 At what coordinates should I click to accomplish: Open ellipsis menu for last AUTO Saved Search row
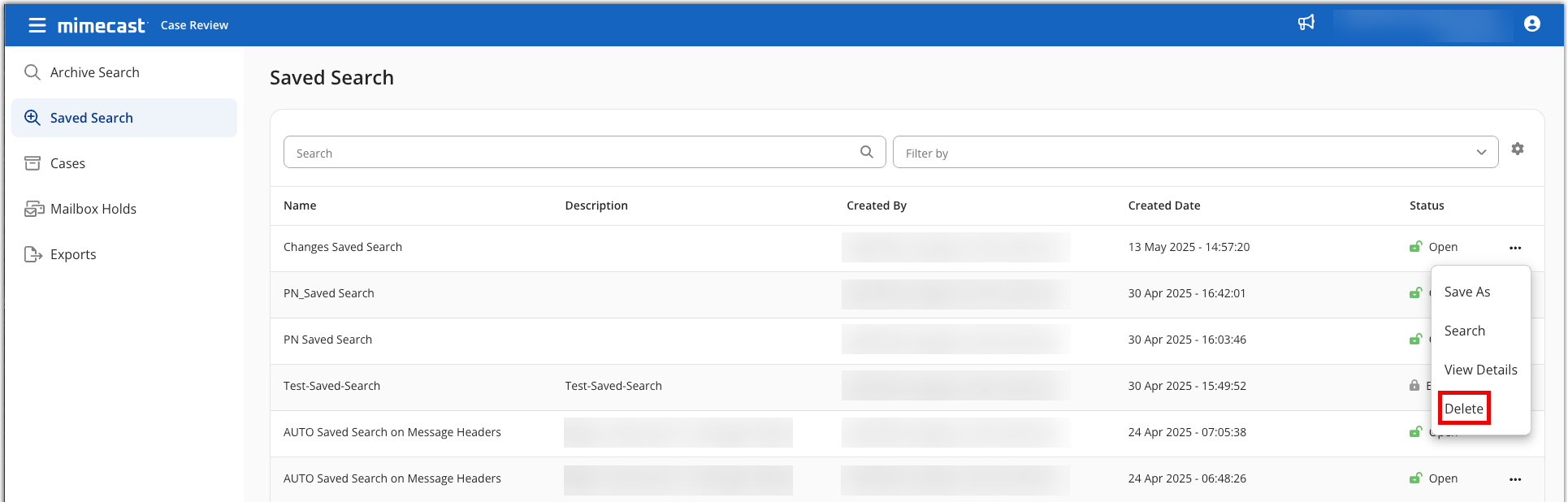tap(1514, 479)
